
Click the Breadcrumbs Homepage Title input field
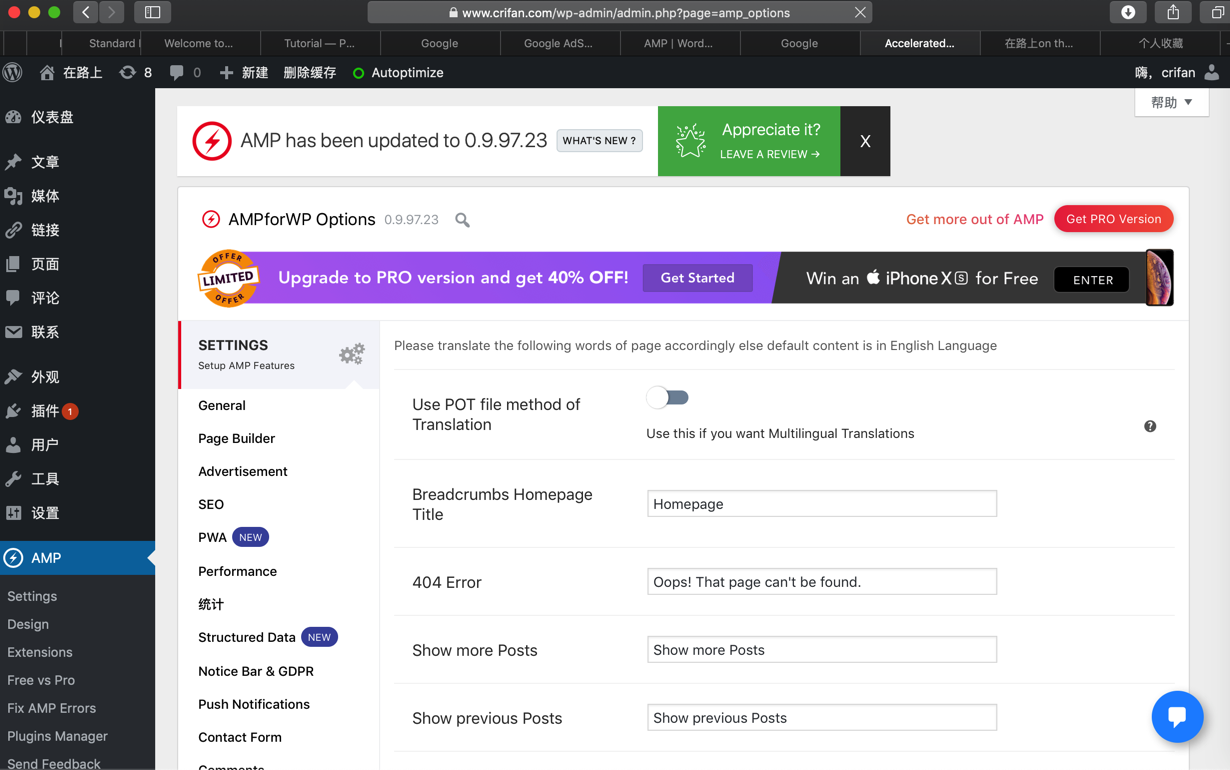pos(821,504)
